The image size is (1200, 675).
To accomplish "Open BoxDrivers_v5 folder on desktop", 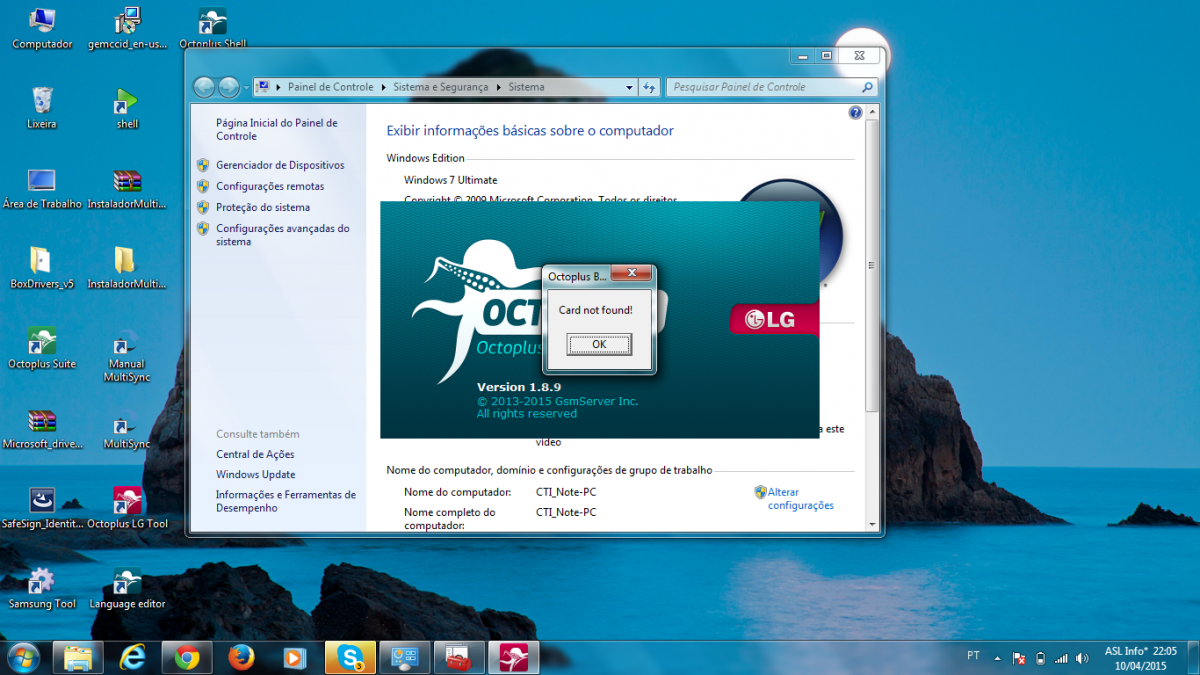I will (x=42, y=268).
